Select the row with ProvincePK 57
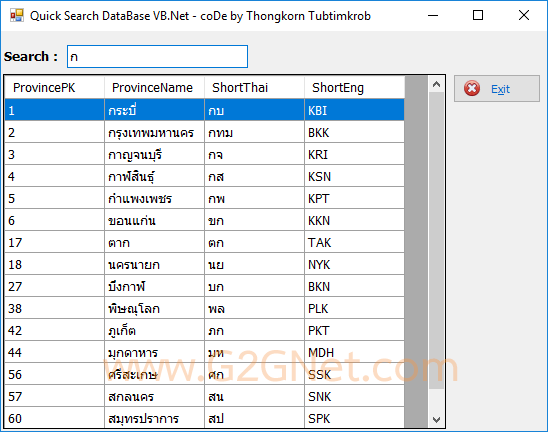This screenshot has height=432, width=548. (204, 397)
